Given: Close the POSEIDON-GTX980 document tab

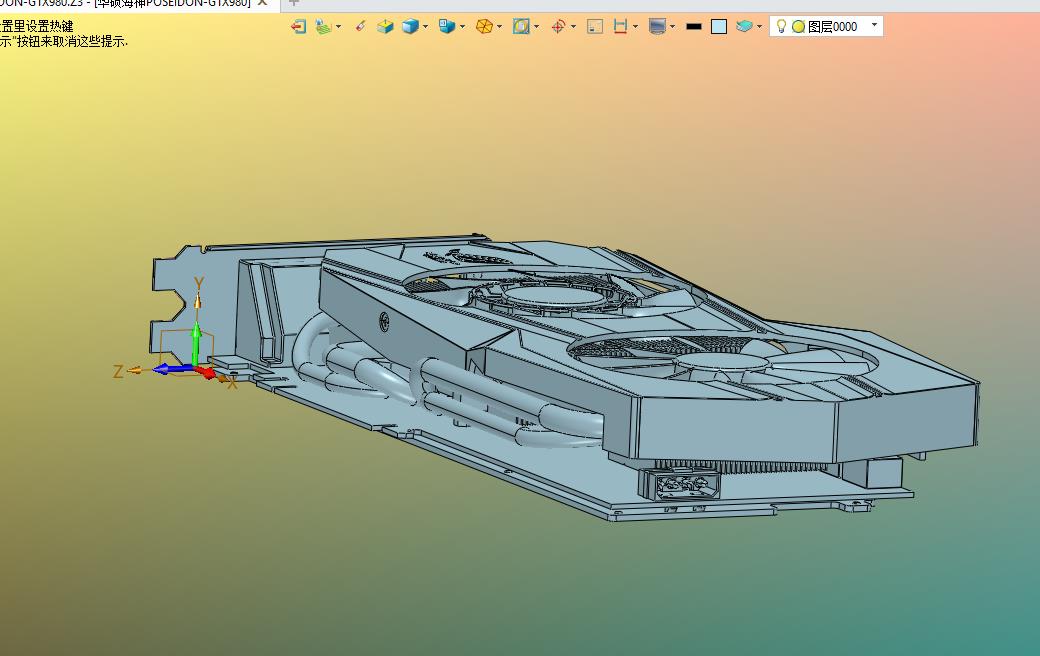Looking at the screenshot, I should pos(263,3).
